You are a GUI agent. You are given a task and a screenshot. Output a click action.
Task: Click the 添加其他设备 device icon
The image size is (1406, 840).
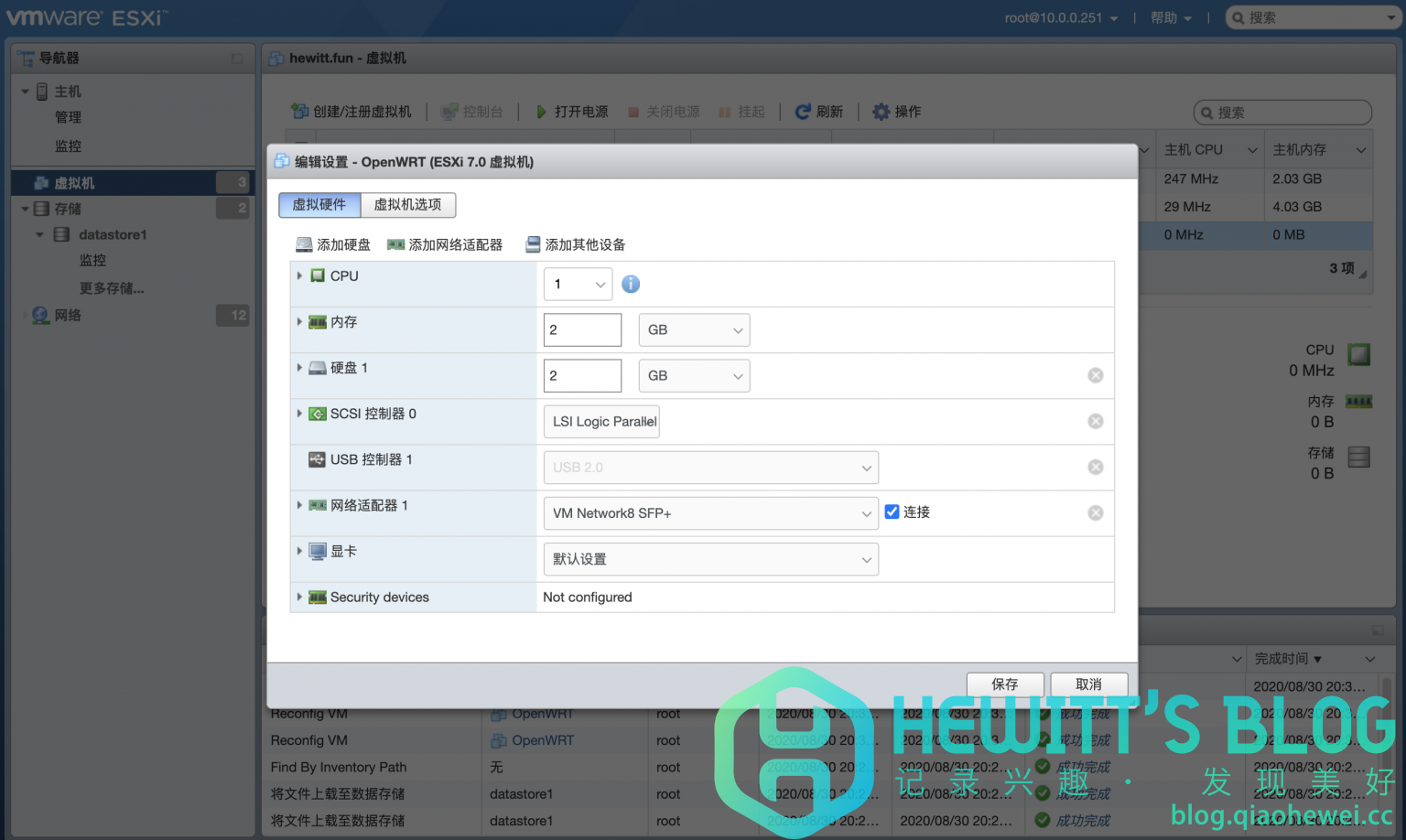point(532,244)
